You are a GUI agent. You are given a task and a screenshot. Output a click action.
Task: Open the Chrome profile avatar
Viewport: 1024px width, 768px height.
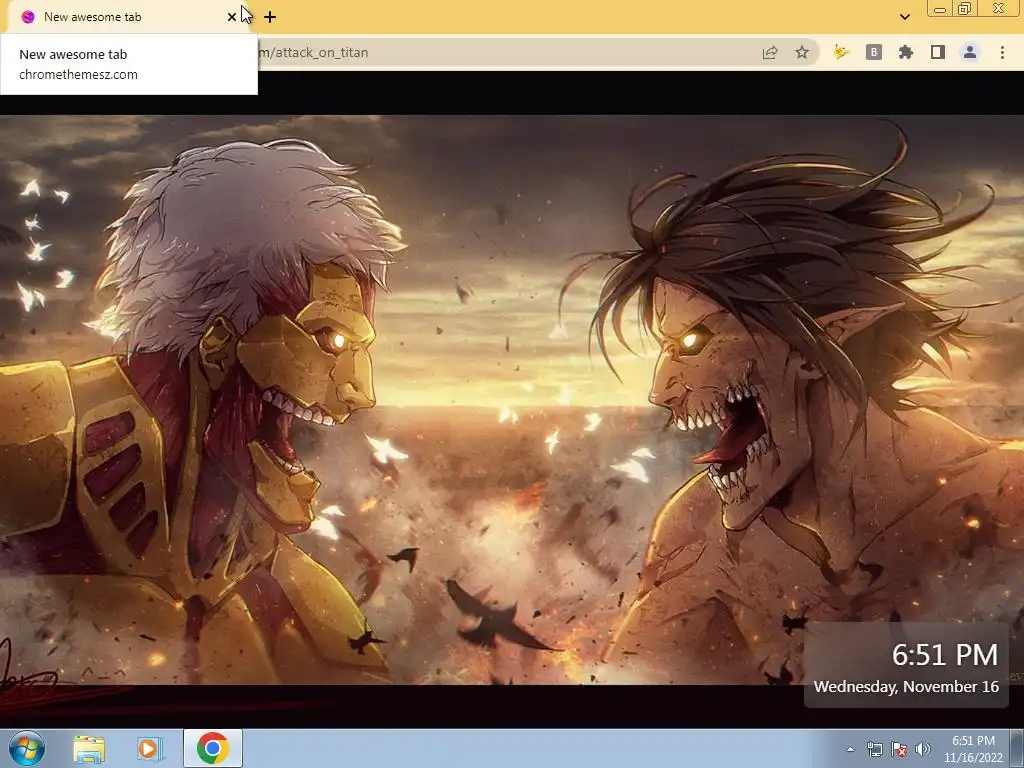click(970, 52)
